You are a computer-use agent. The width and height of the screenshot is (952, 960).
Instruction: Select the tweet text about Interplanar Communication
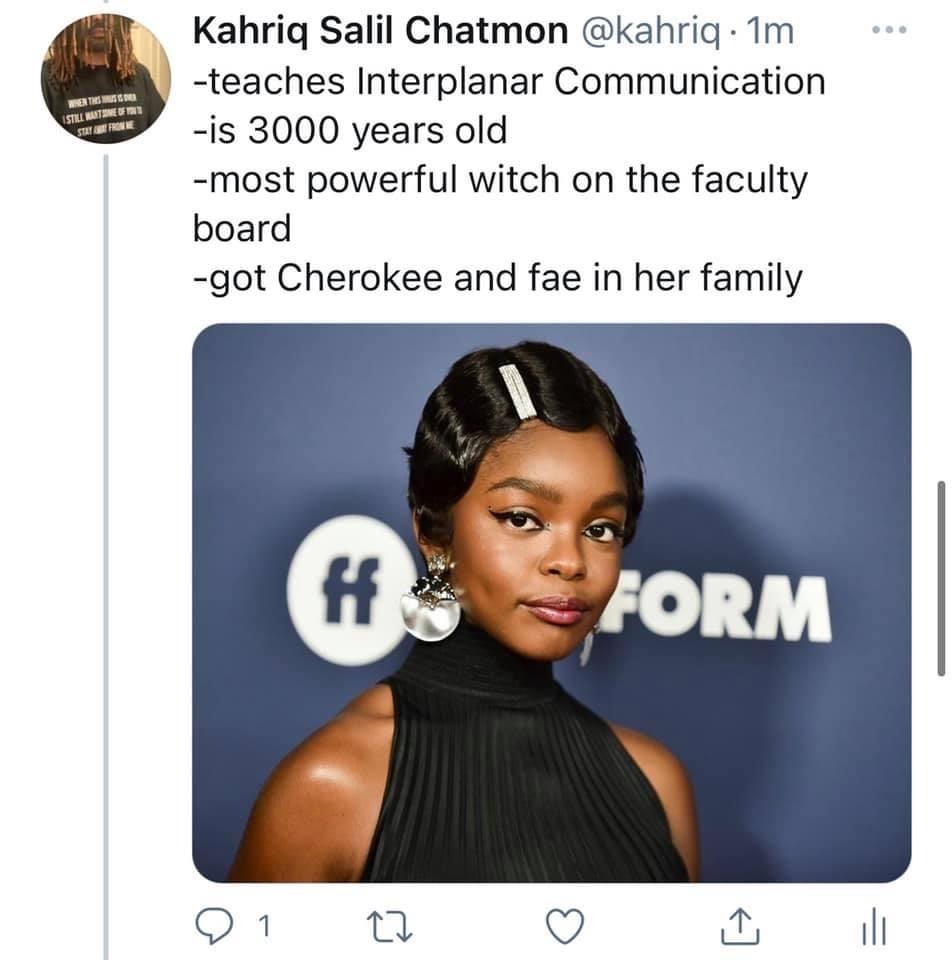[x=509, y=81]
